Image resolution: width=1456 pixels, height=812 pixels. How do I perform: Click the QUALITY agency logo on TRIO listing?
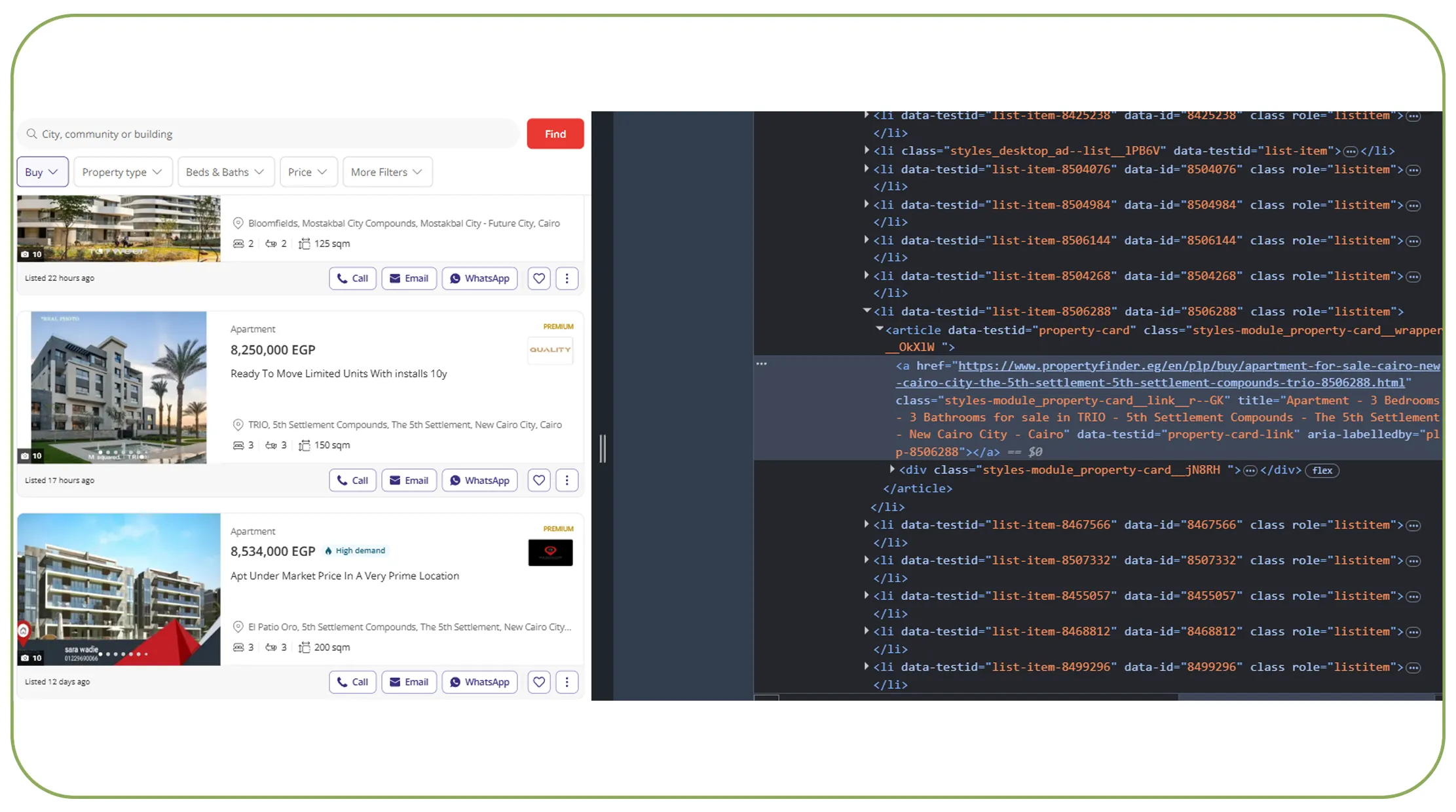point(550,350)
